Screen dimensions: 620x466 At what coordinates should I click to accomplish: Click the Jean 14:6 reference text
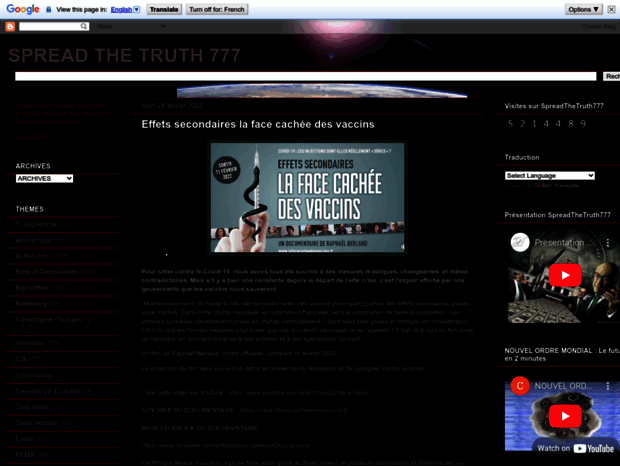(30, 136)
